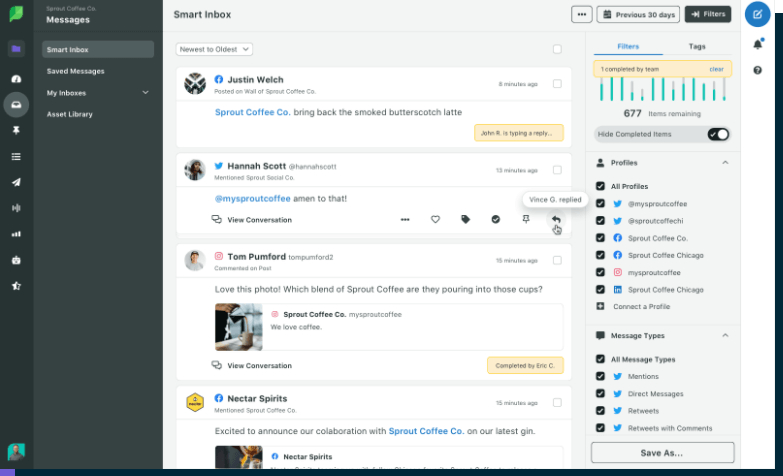Screen dimensions: 783x476
Task: Uncheck Mentions message type checkbox
Action: 600,377
